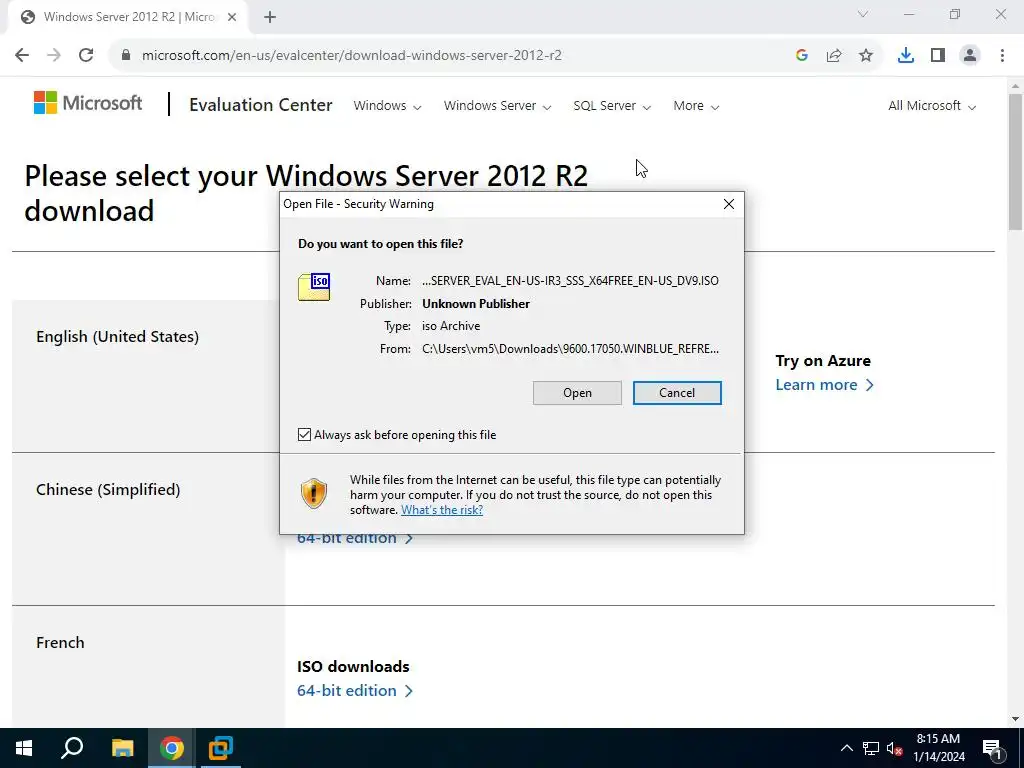Bookmark this page with the star icon
The width and height of the screenshot is (1024, 768).
[866, 56]
